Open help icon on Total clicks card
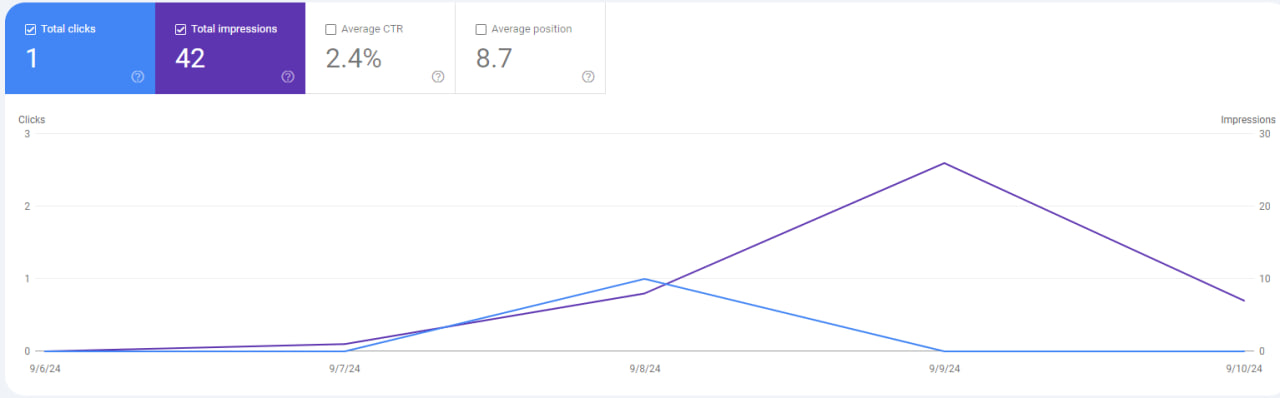The image size is (1280, 398). click(138, 77)
